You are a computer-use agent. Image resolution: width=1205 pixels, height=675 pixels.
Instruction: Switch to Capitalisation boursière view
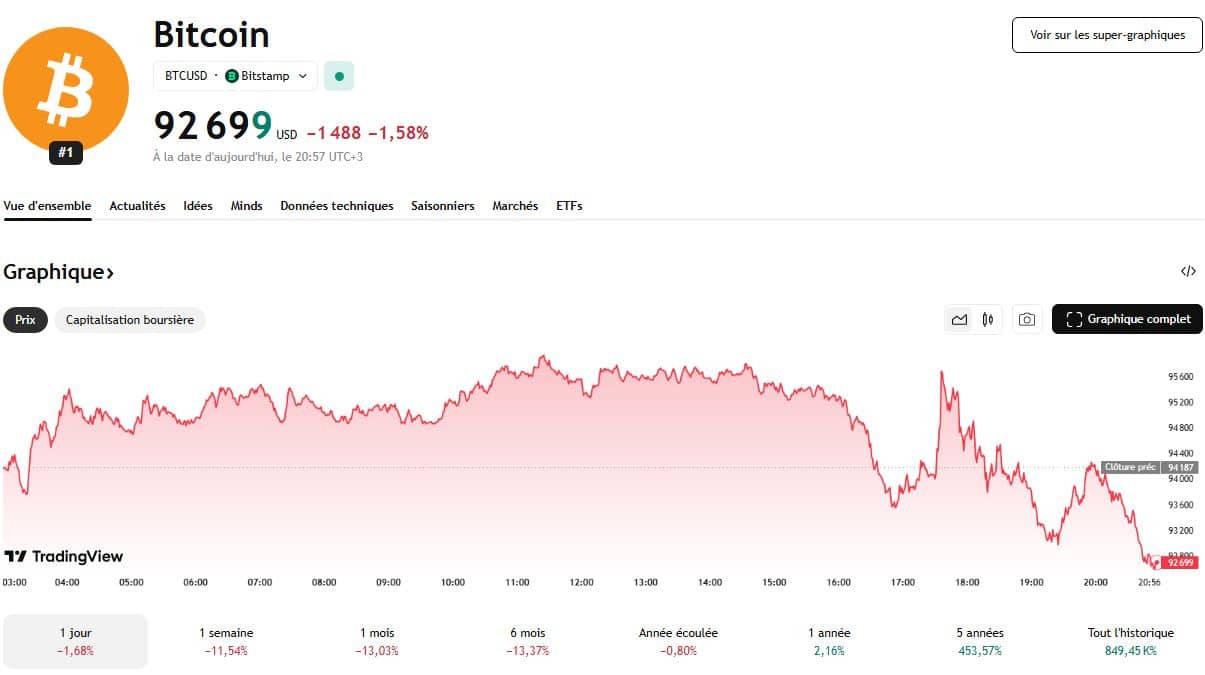[x=130, y=320]
